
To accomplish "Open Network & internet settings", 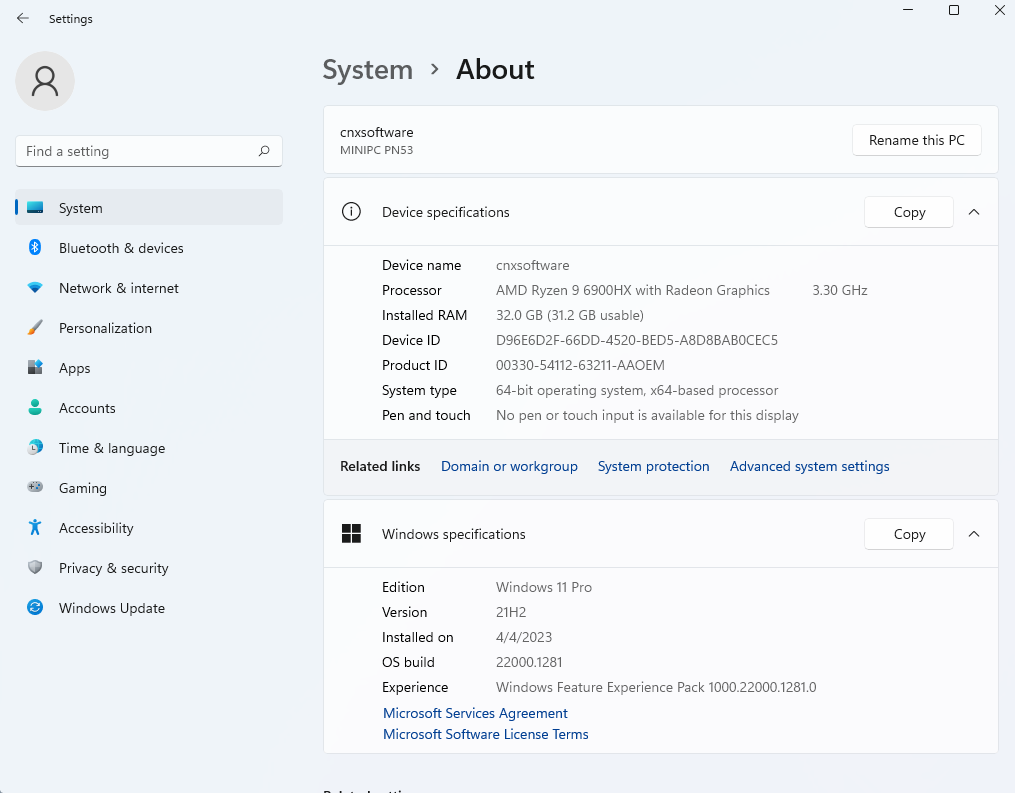I will [149, 288].
